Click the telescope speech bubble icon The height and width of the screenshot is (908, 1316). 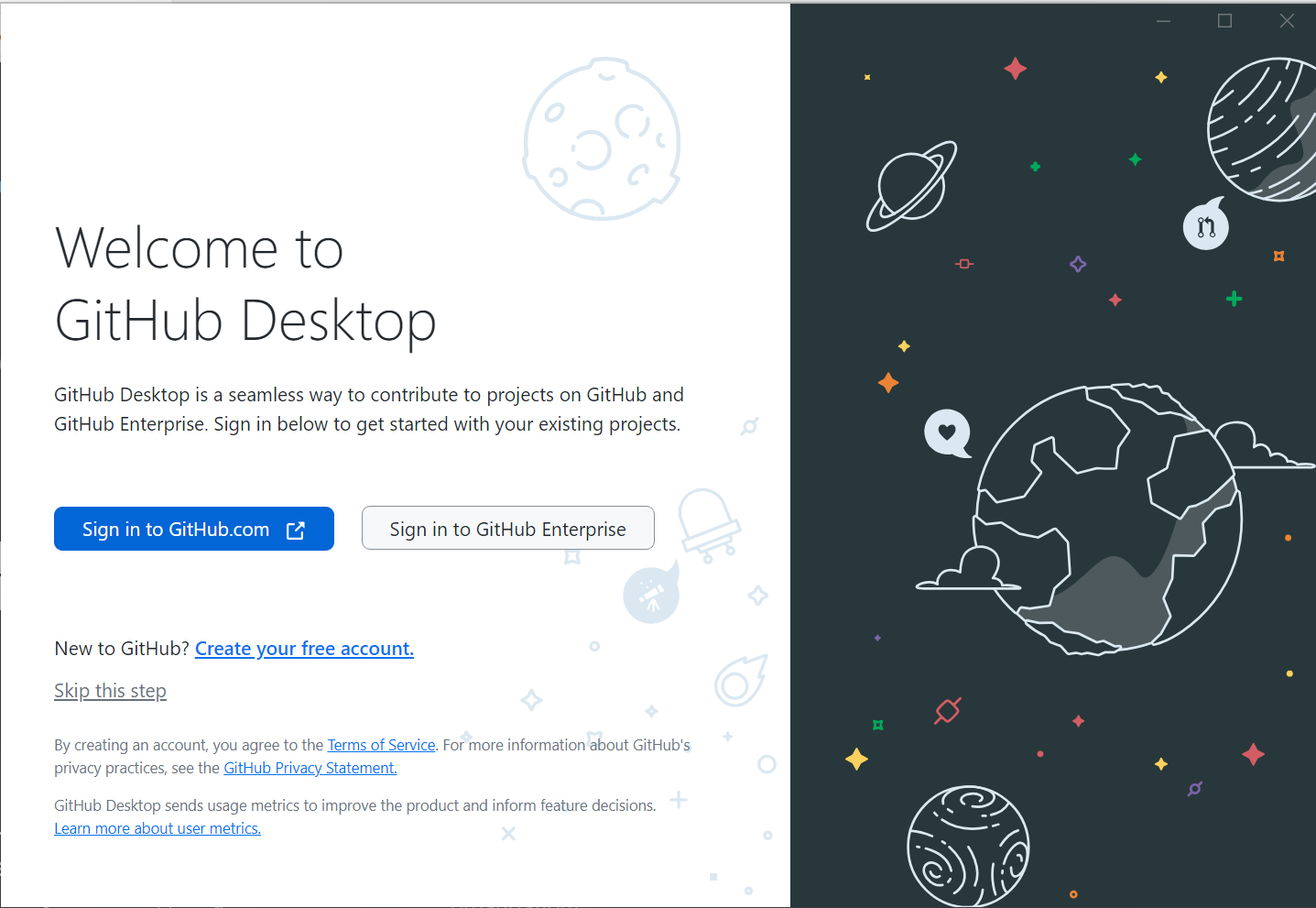click(x=651, y=593)
